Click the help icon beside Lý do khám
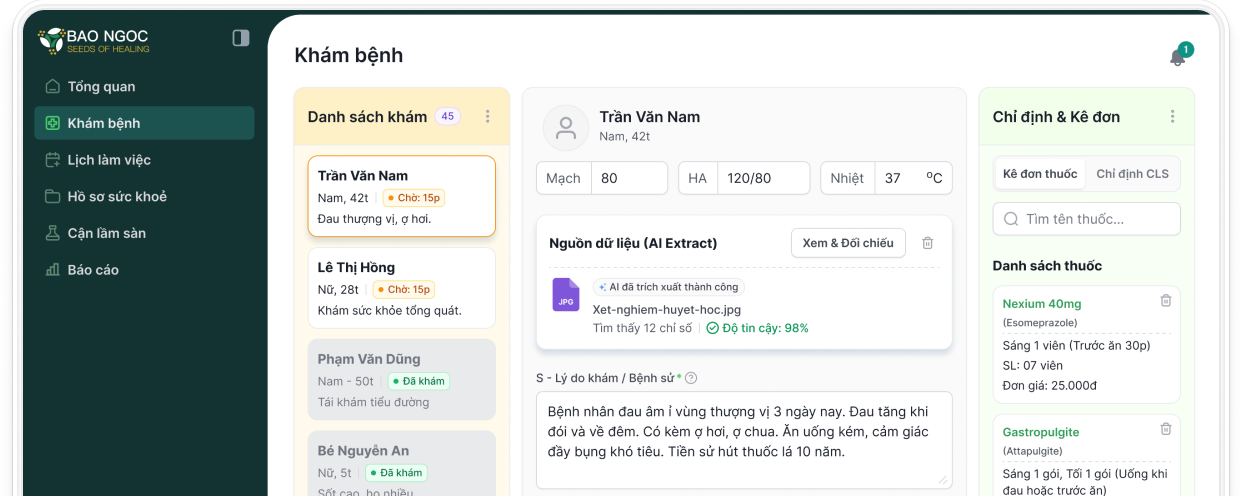 point(691,378)
